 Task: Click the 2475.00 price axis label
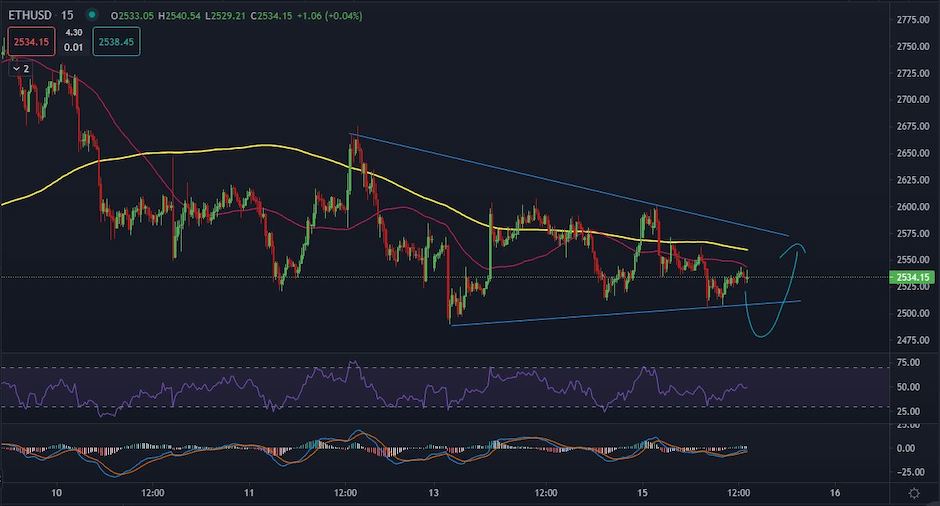913,340
